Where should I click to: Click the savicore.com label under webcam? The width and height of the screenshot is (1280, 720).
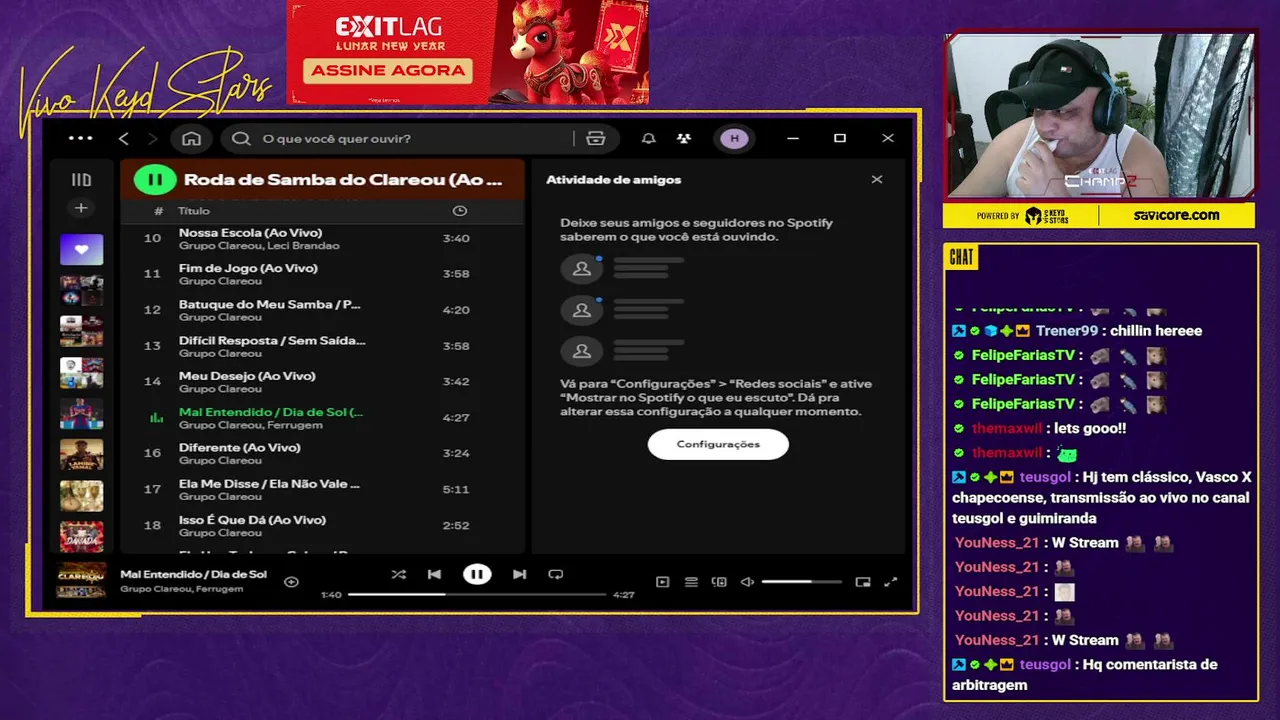(x=1176, y=215)
